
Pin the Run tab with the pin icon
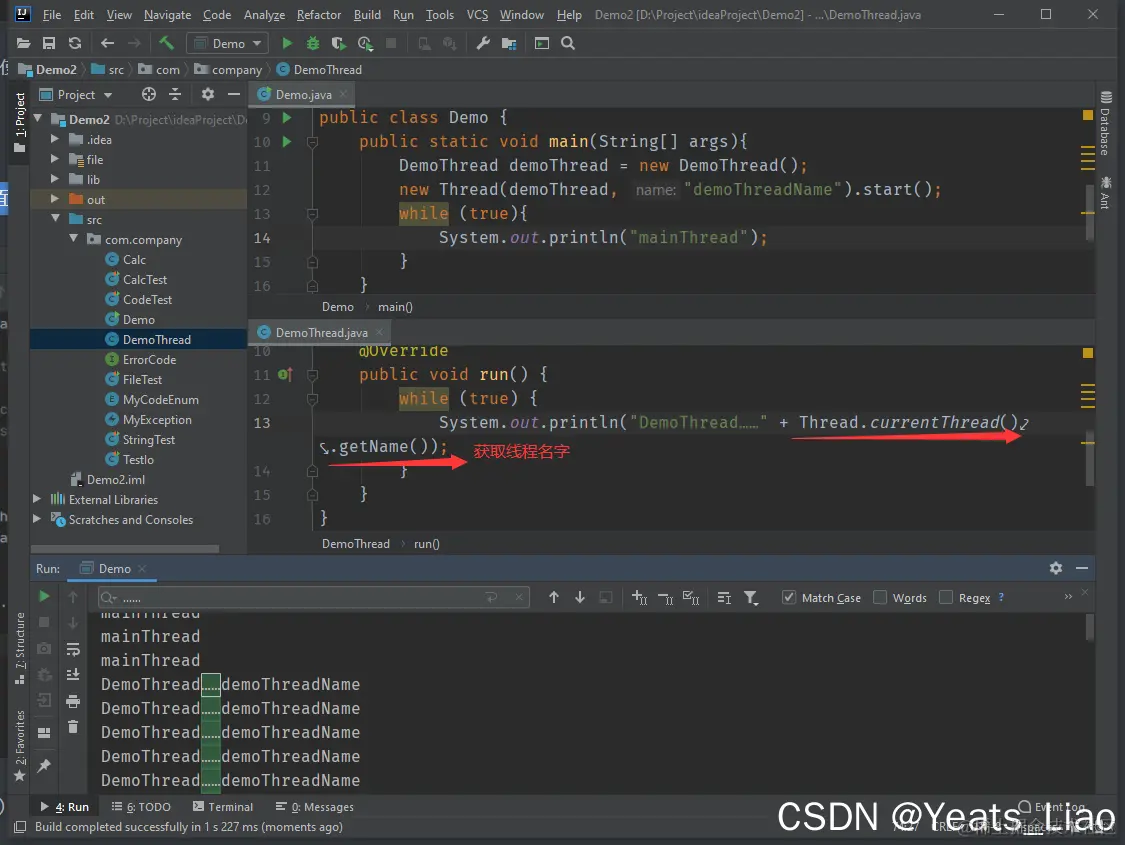[44, 766]
